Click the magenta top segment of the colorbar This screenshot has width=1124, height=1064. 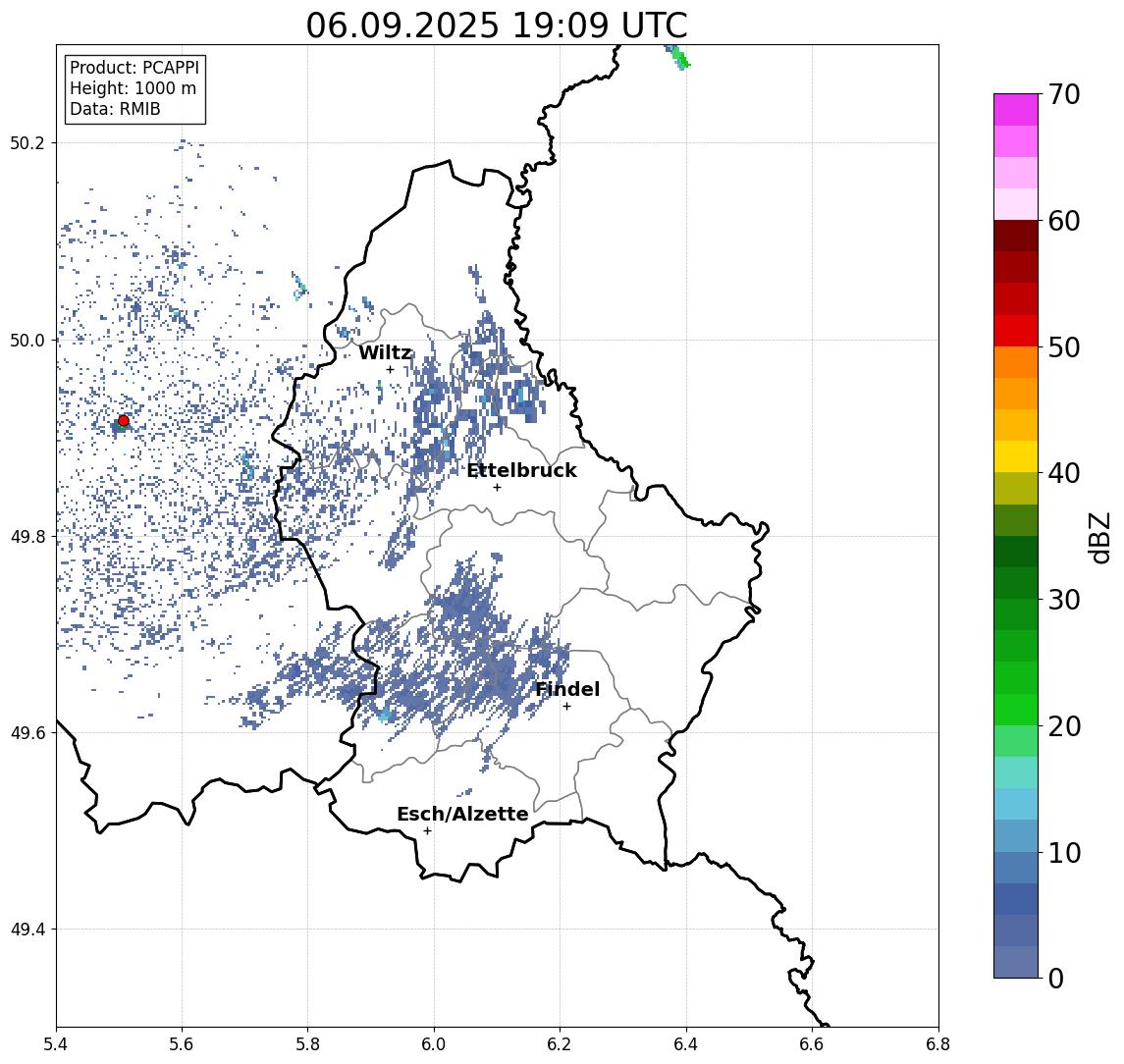click(1016, 110)
